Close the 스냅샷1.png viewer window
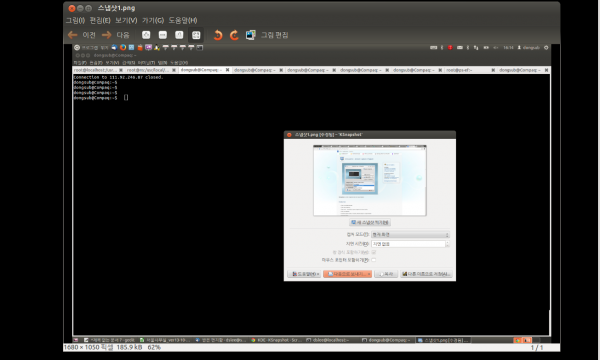Image resolution: width=600 pixels, height=360 pixels. [x=72, y=8]
